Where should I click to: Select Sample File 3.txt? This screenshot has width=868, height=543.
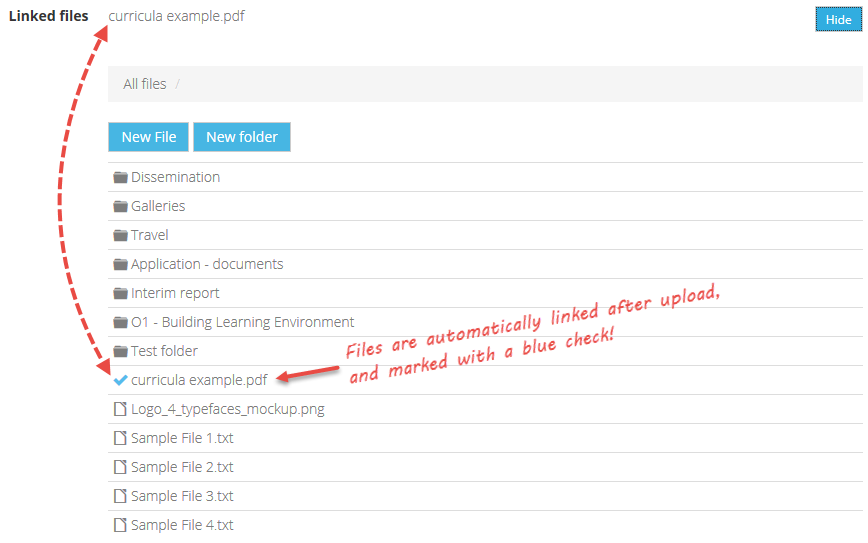182,496
